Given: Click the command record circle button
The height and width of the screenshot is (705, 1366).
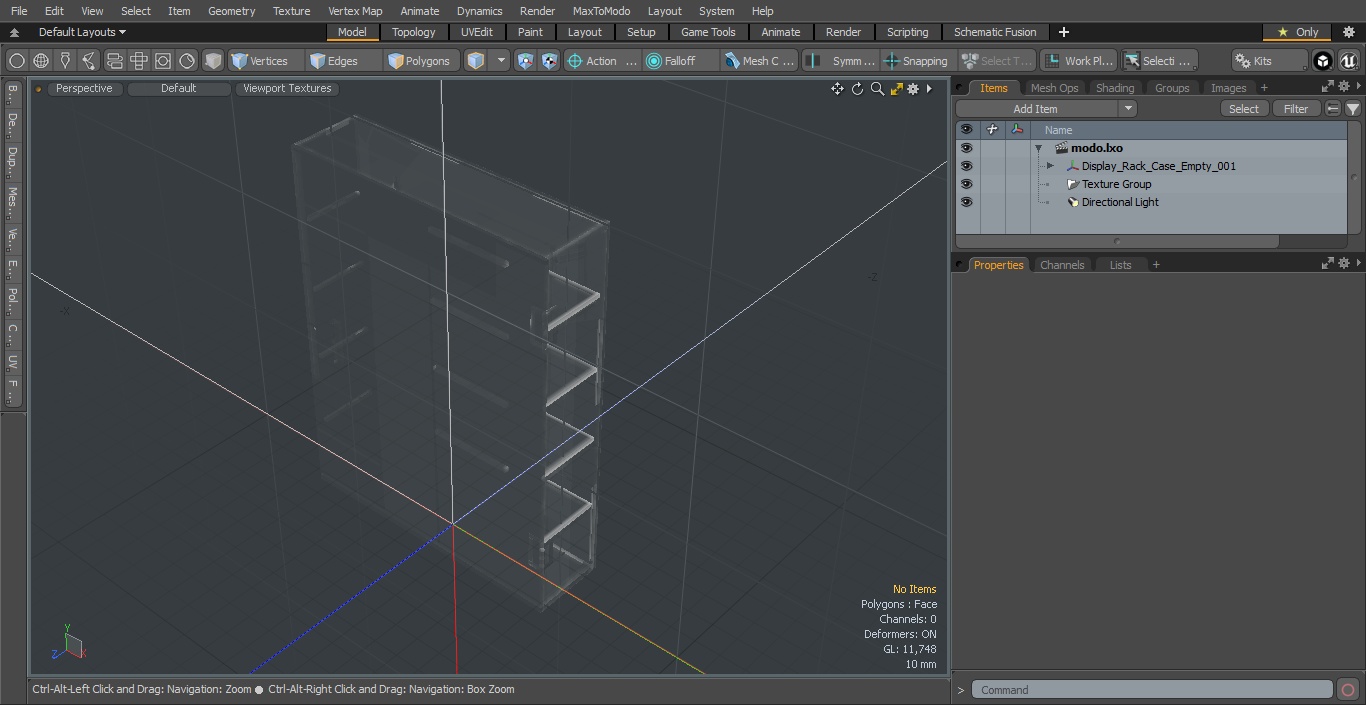Looking at the screenshot, I should click(1348, 690).
